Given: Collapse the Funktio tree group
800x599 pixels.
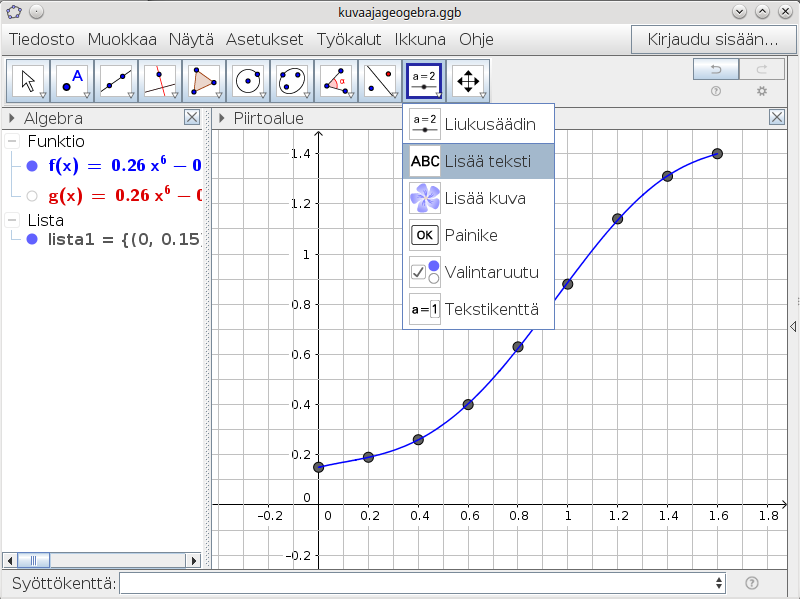Looking at the screenshot, I should click(13, 142).
